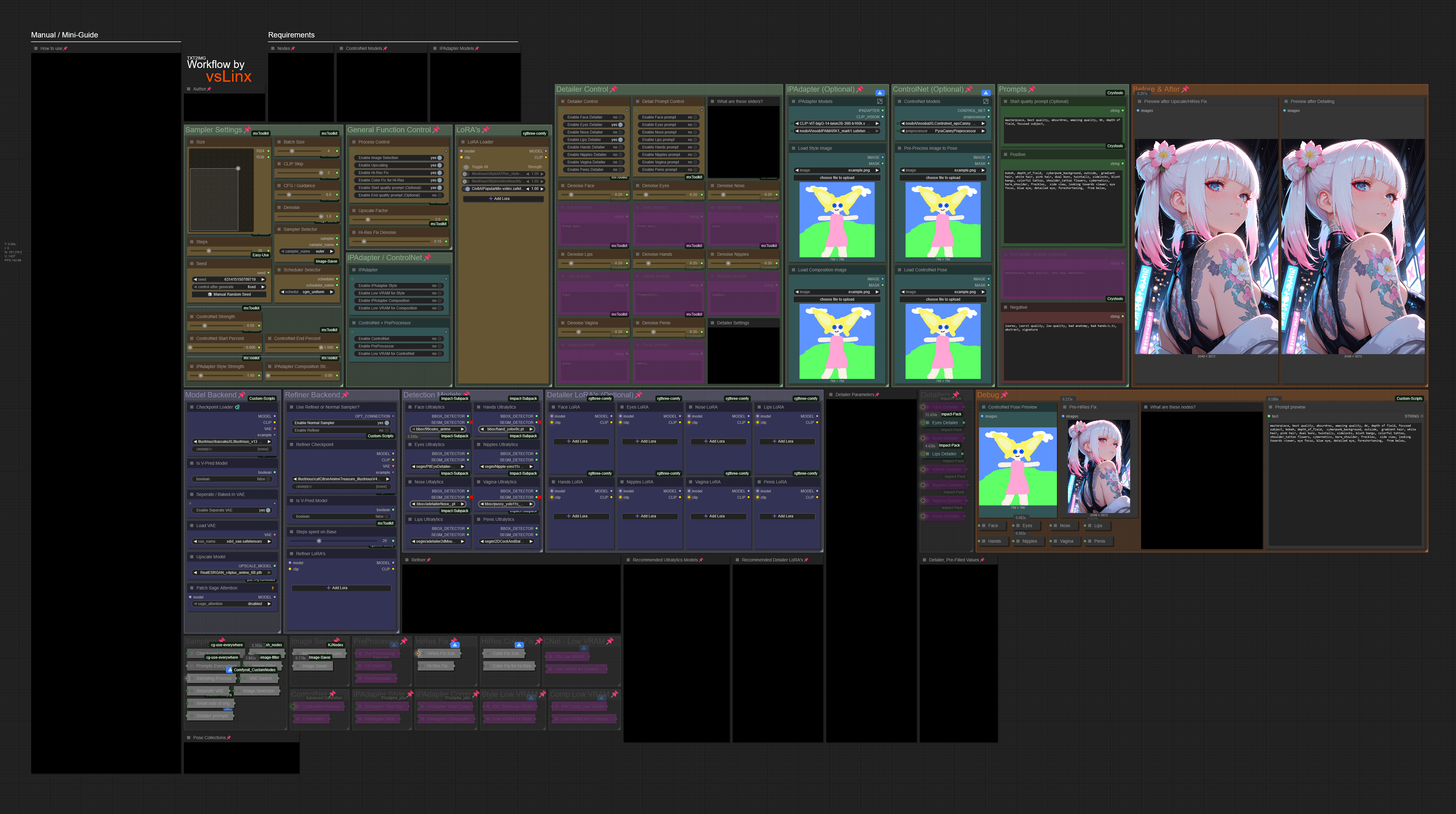Viewport: 1456px width, 814px height.
Task: Click choose file to upload under Load Style Image
Action: tap(836, 178)
